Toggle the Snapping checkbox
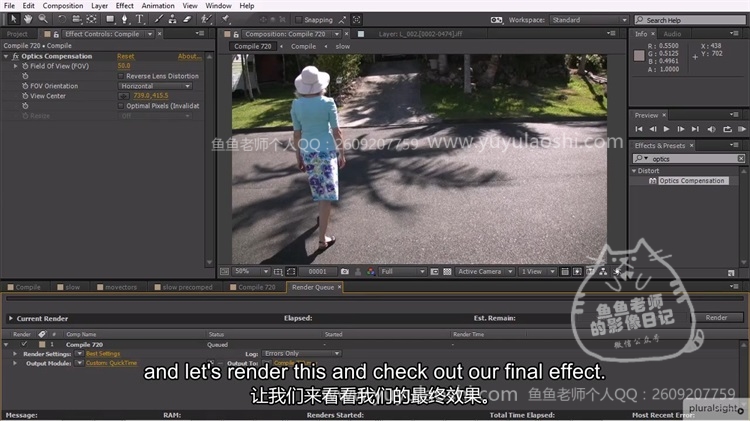Image resolution: width=750 pixels, height=421 pixels. coord(298,19)
